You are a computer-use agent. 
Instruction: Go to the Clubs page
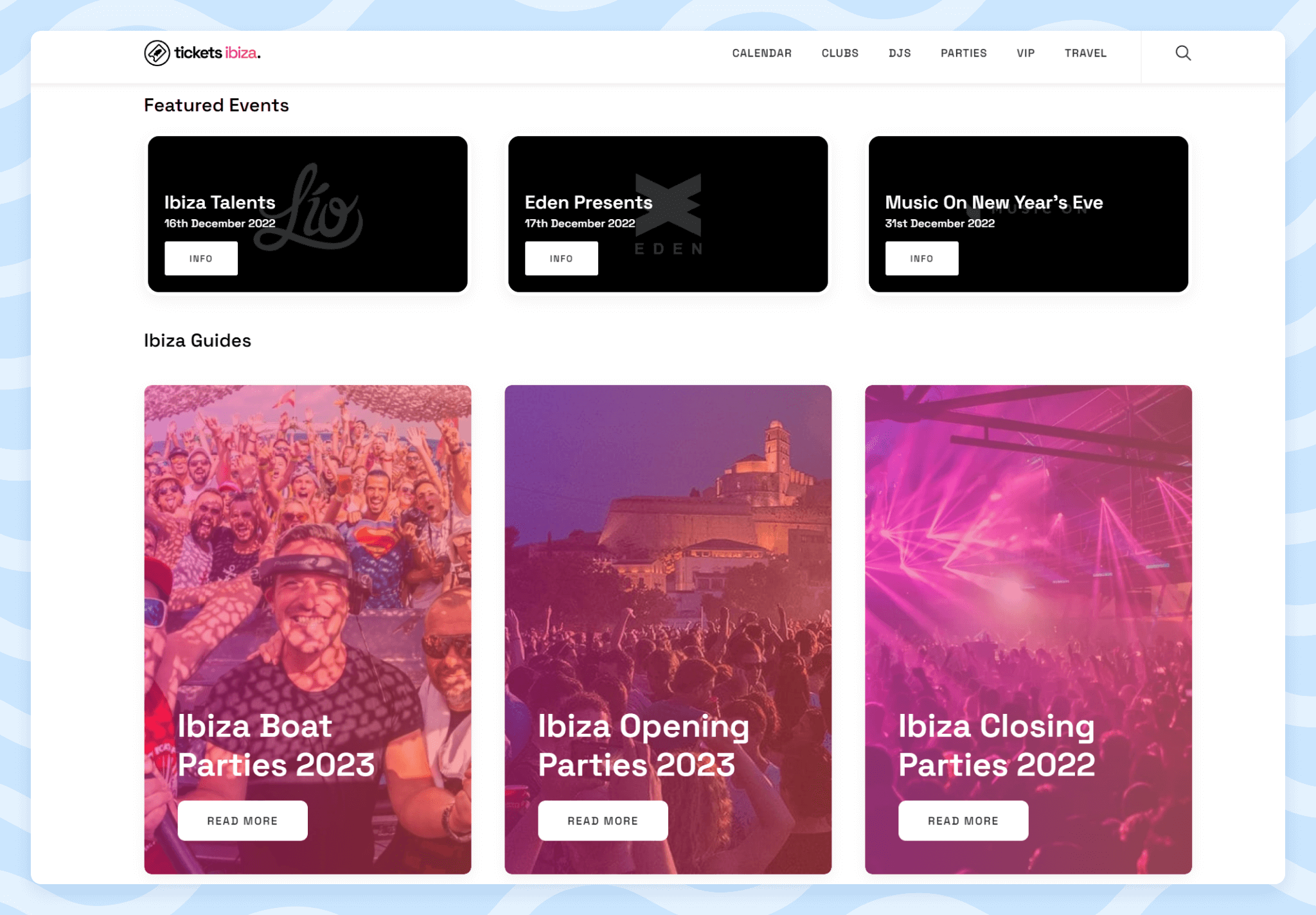(840, 53)
